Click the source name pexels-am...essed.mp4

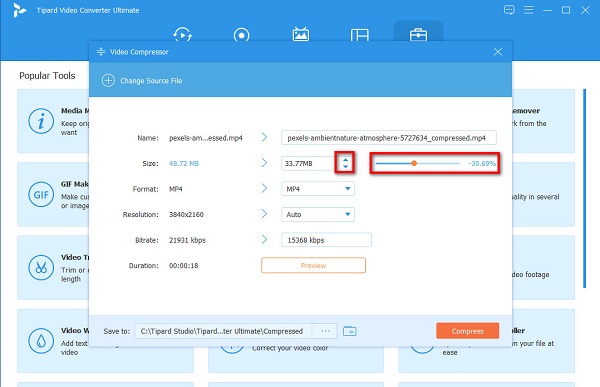[x=206, y=138]
